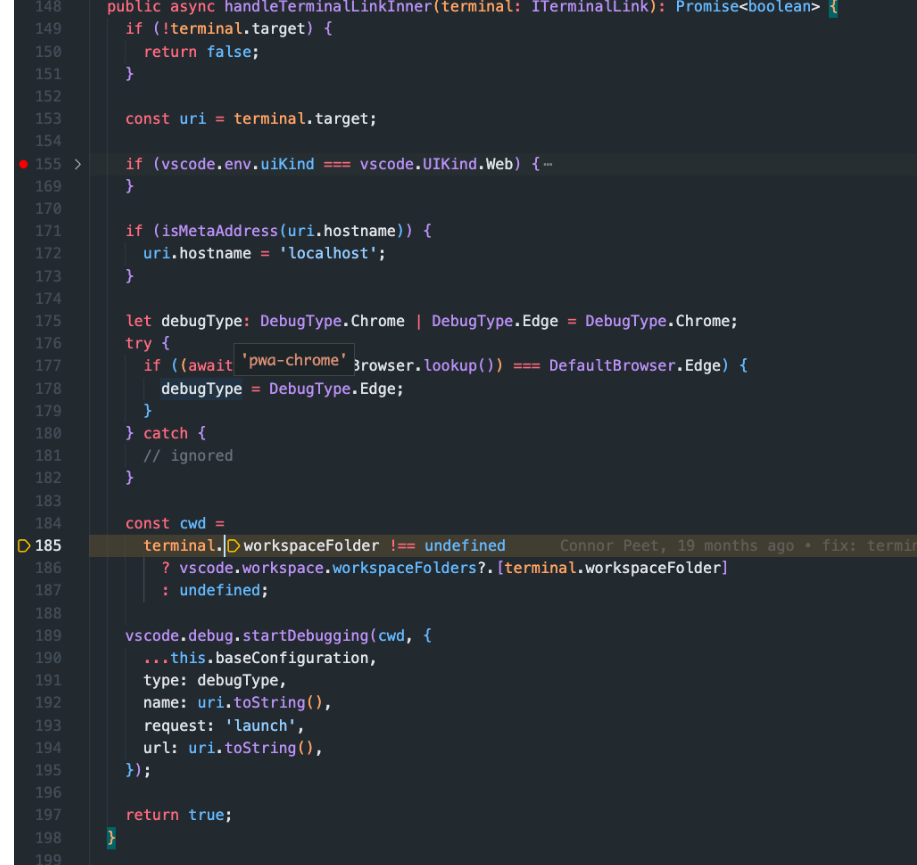Click 'vscode.env.uiKind' on line 155
The image size is (917, 865).
(237, 164)
